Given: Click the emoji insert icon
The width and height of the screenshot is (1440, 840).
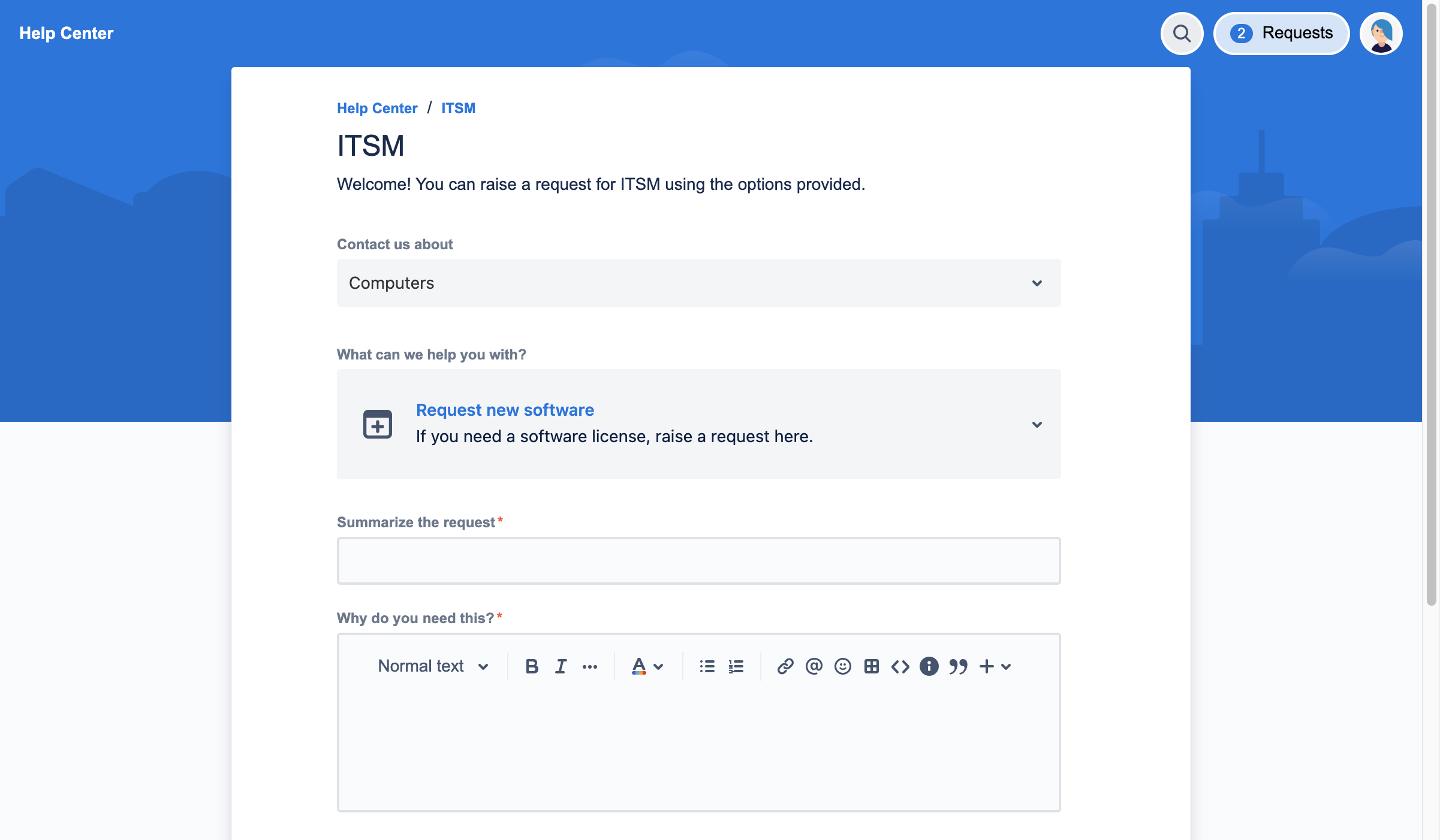Looking at the screenshot, I should point(843,666).
